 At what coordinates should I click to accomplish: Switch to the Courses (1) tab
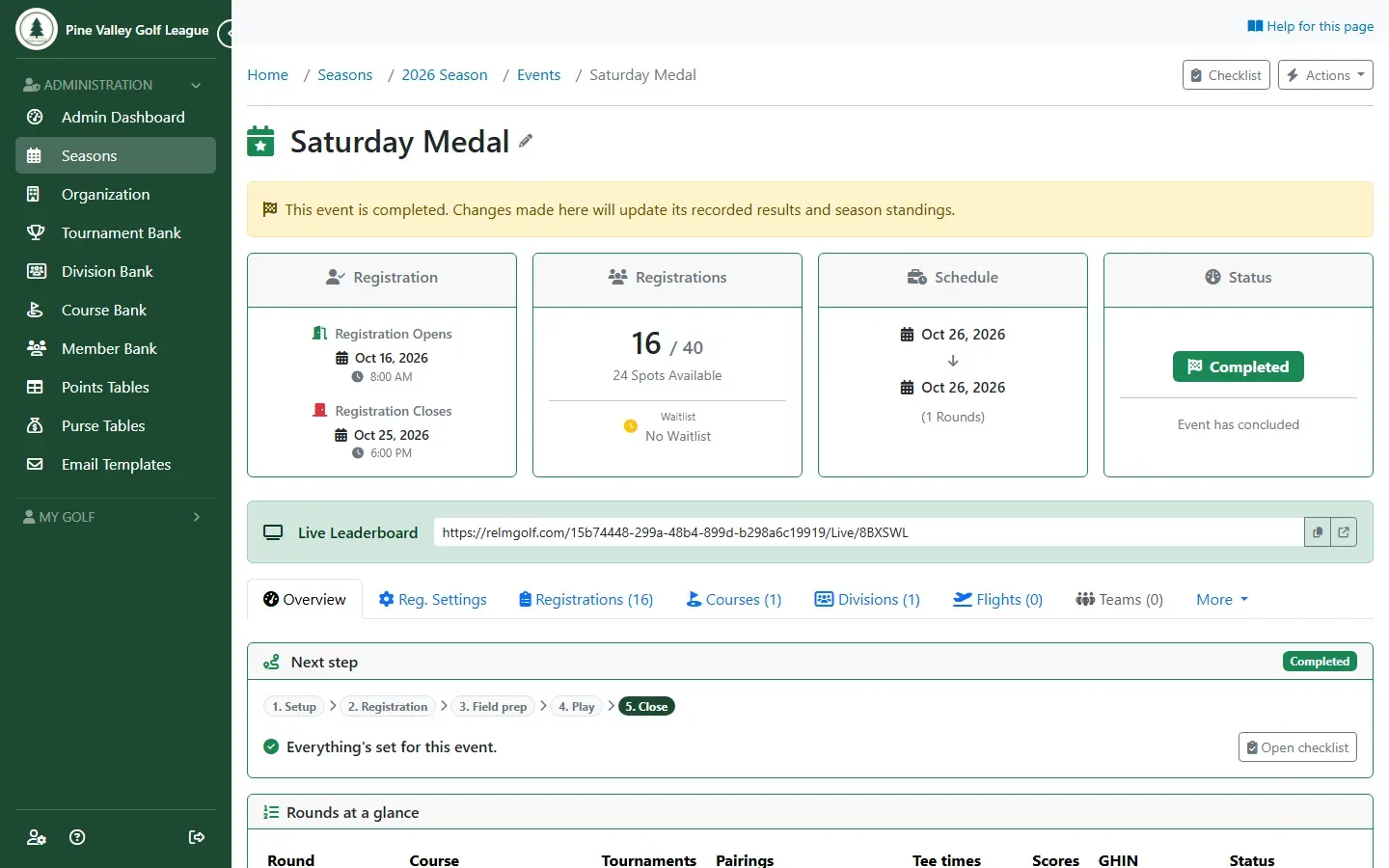pyautogui.click(x=733, y=599)
